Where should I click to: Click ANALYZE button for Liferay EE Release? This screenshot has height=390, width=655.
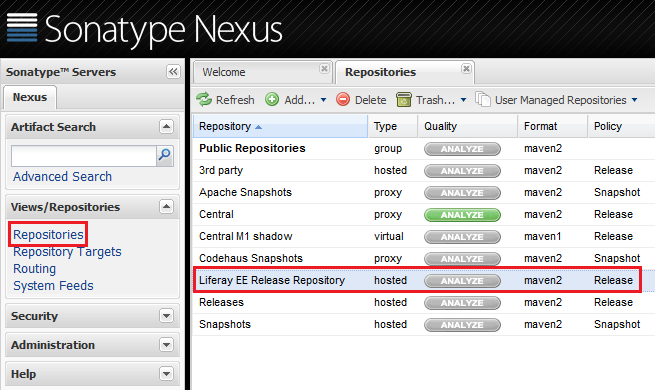click(x=462, y=281)
